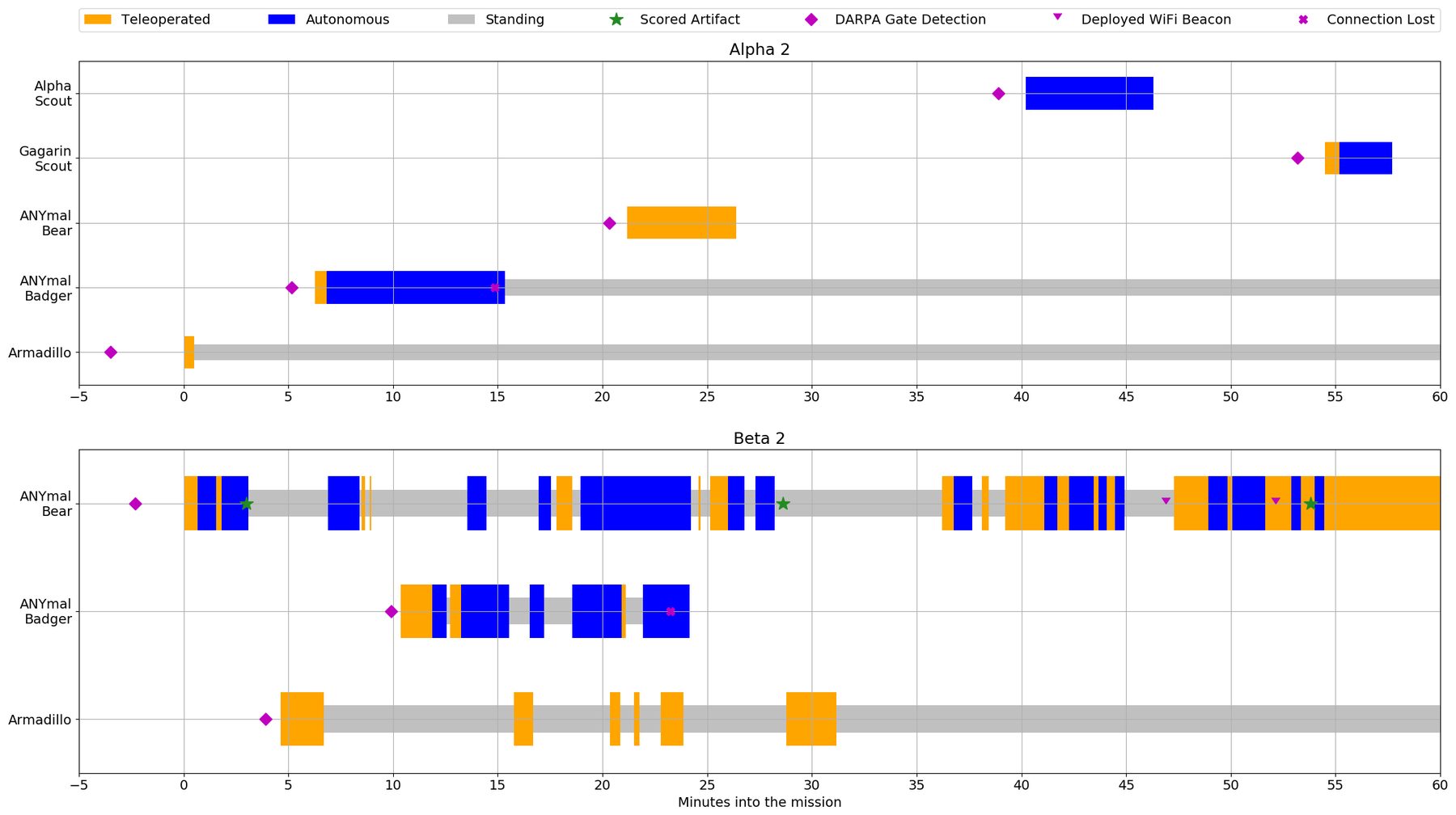Select Gagarin Scout's gate detection diamond
Viewport: 1456px width, 815px height.
[x=1297, y=158]
